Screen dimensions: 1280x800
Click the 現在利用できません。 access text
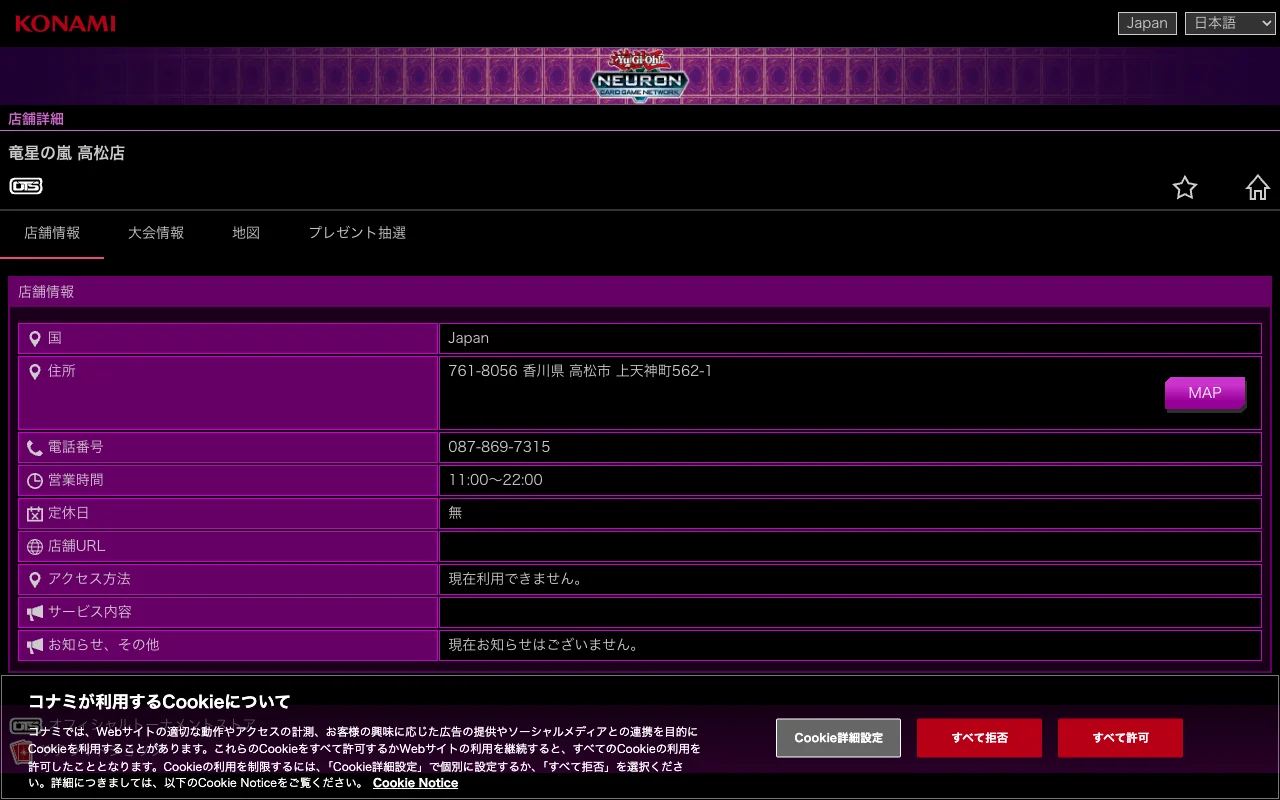point(515,579)
